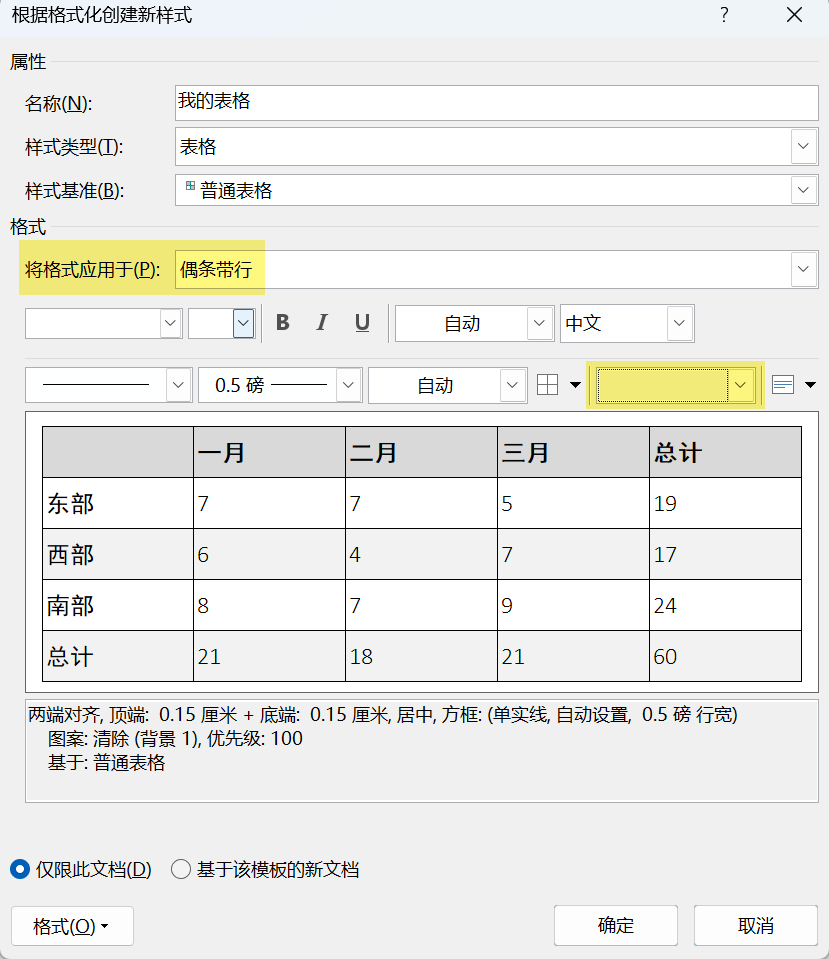Viewport: 829px width, 959px height.
Task: Open font name dropdown
Action: [x=171, y=324]
